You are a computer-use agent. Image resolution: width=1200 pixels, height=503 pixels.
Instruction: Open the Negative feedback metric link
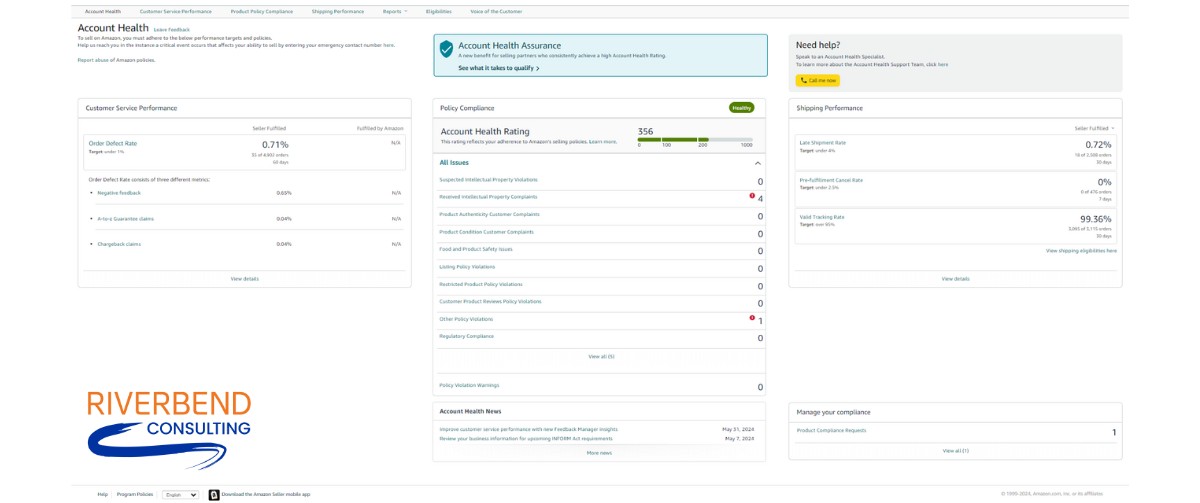pyautogui.click(x=119, y=192)
